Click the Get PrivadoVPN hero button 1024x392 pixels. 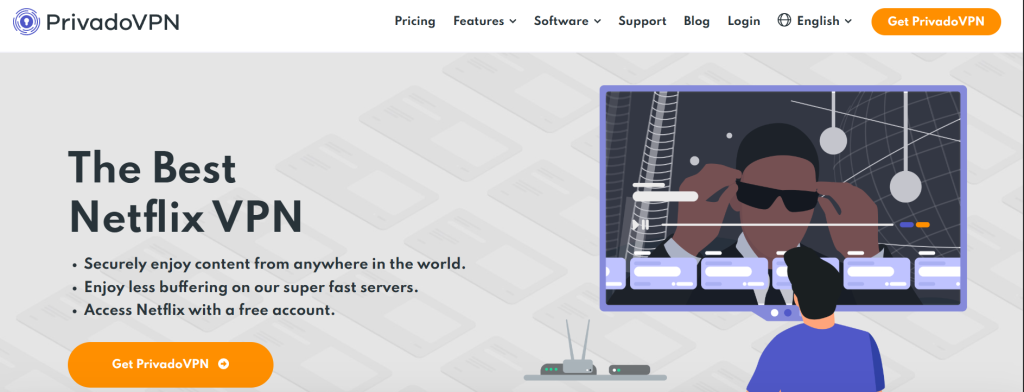click(170, 364)
